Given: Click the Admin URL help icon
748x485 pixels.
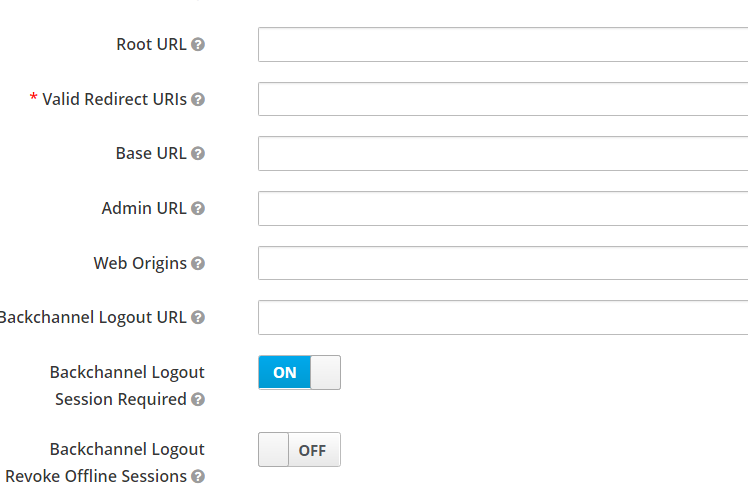Looking at the screenshot, I should click(198, 209).
